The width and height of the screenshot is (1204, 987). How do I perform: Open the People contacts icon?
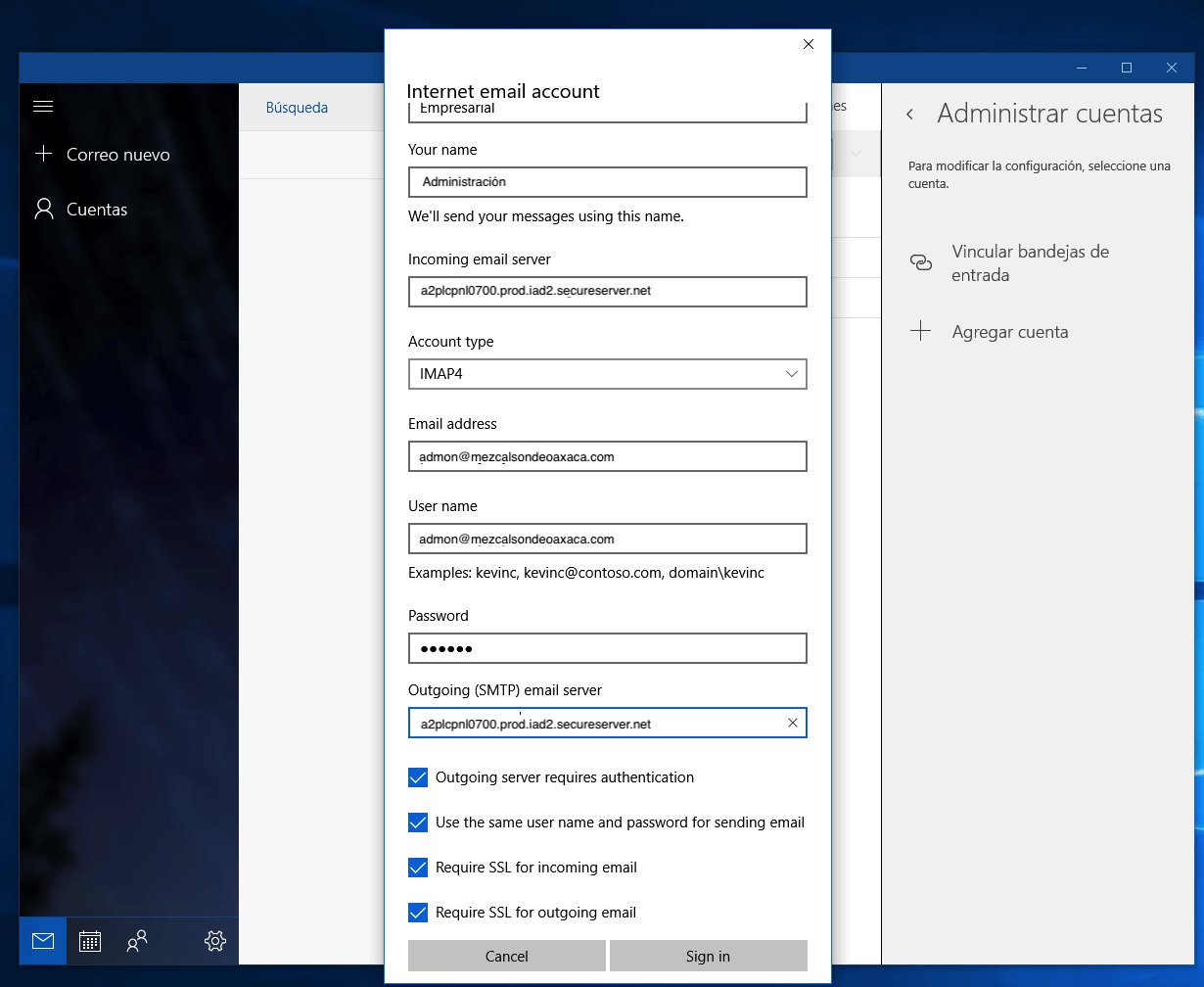137,941
